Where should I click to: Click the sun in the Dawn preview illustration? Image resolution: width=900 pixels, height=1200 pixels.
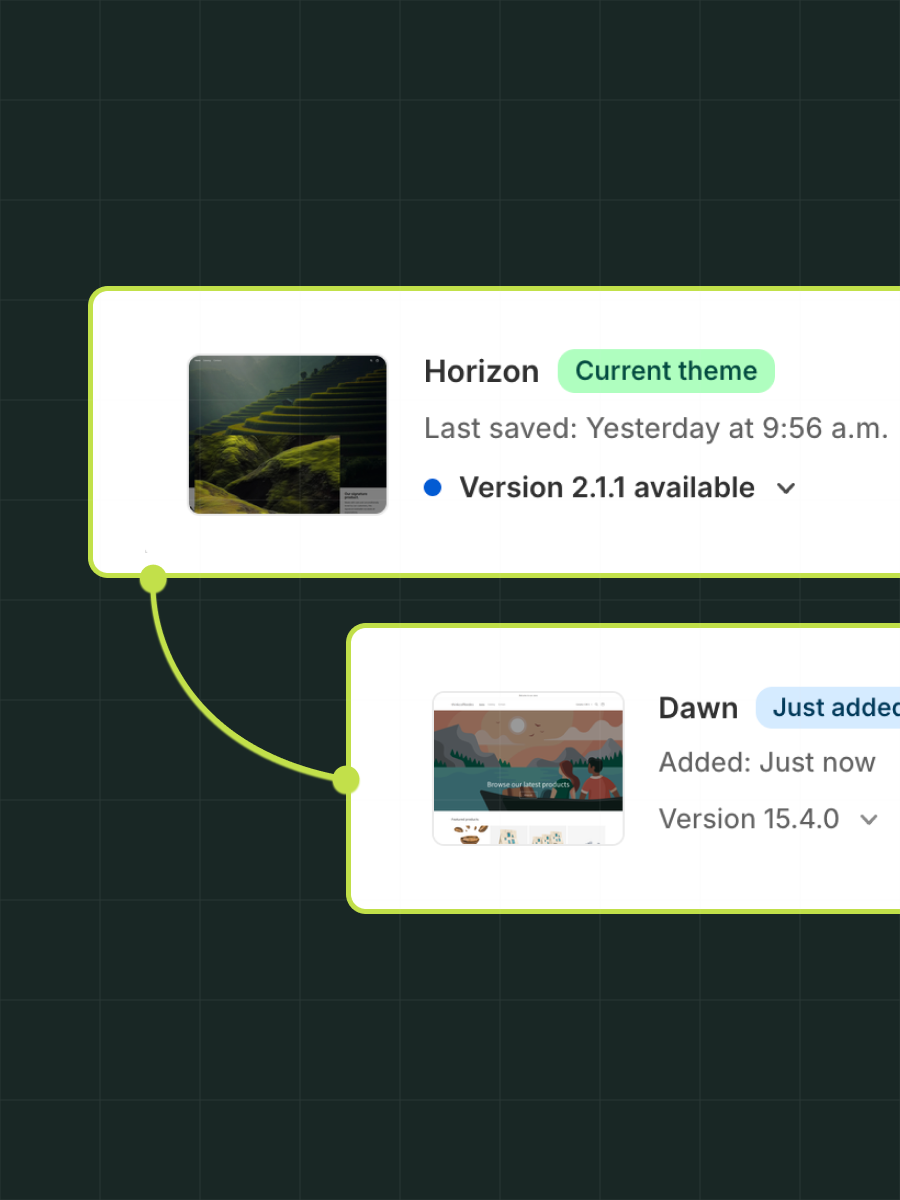point(517,725)
